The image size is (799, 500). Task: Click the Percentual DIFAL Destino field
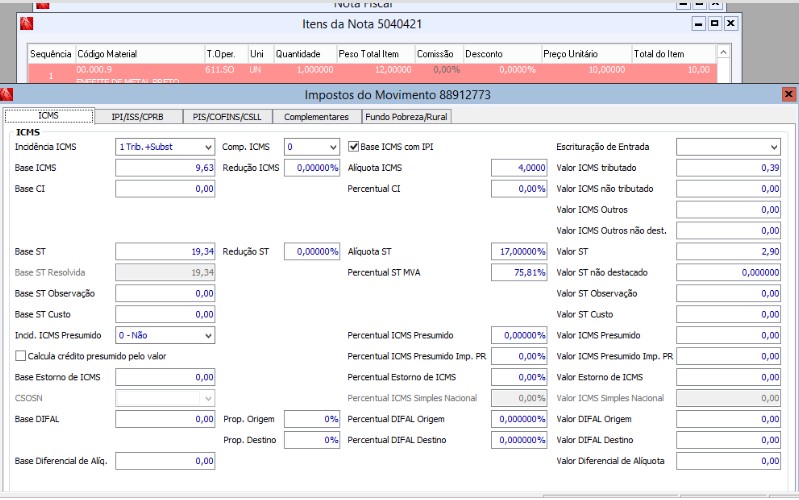[519, 440]
